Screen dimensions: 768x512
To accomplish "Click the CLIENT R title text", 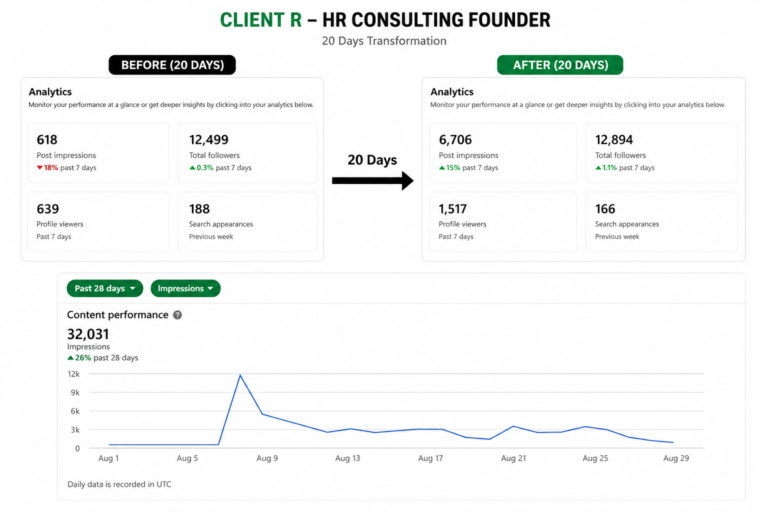I will (x=261, y=20).
